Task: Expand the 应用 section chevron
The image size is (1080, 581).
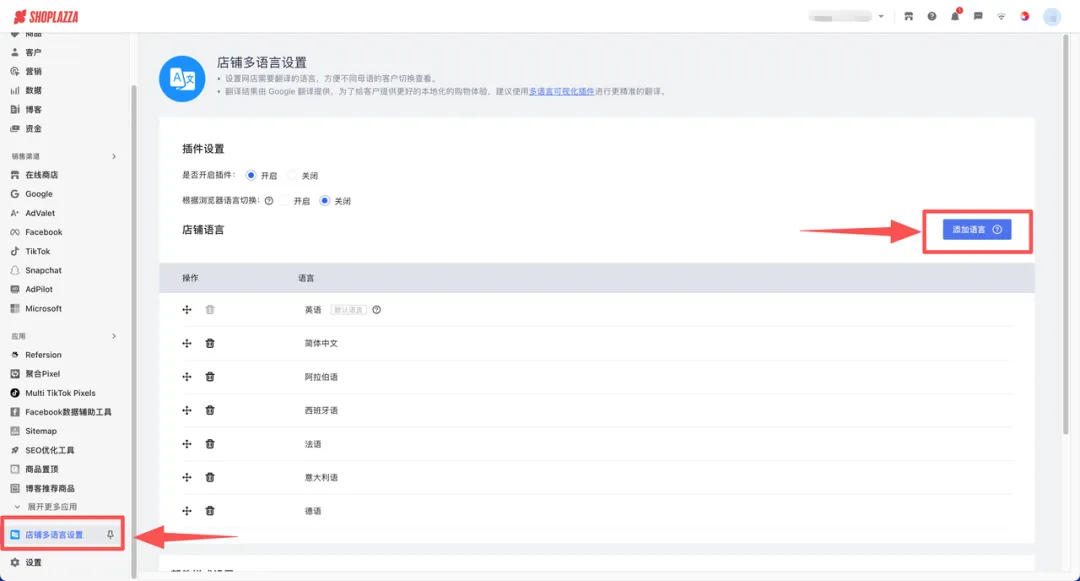Action: (x=114, y=336)
